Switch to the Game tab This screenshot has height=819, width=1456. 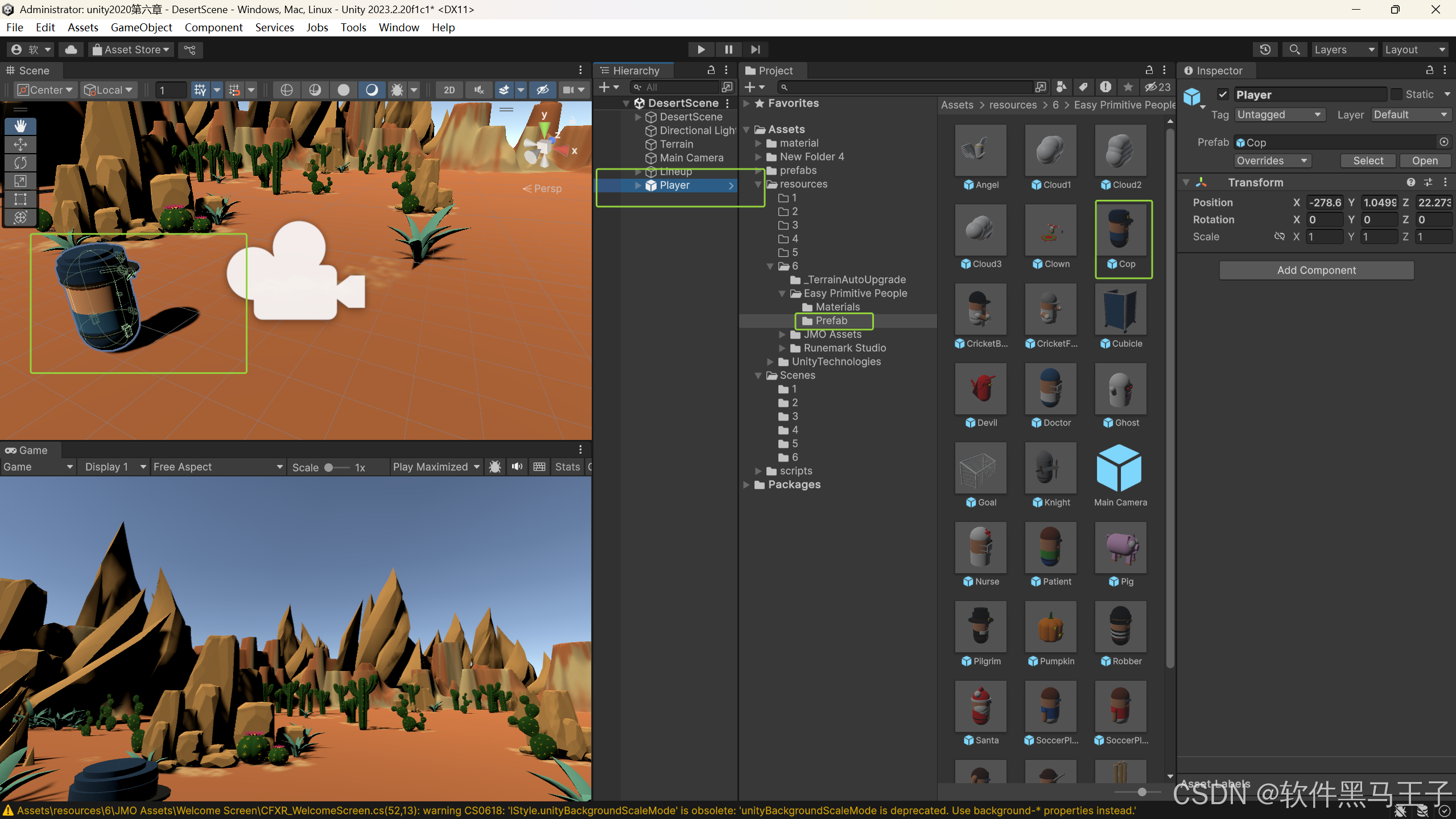[27, 450]
